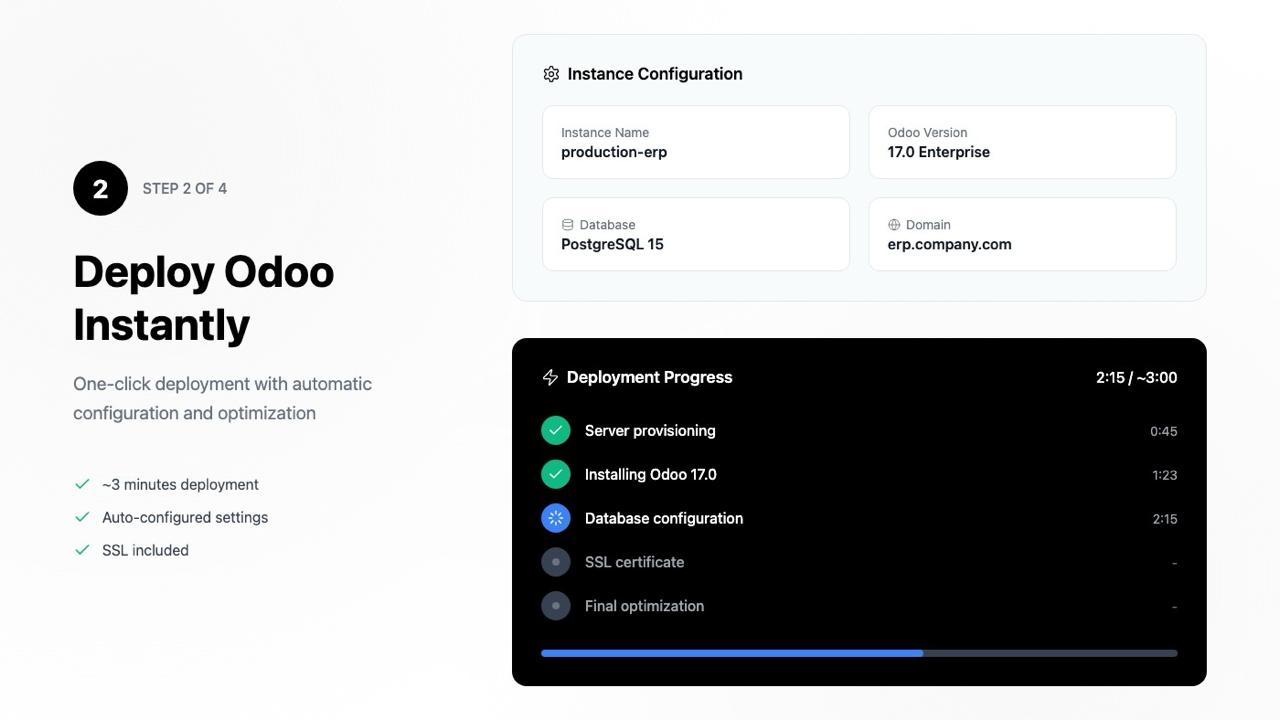Click the ~3 minutes deployment text
The width and height of the screenshot is (1280, 720).
180,484
